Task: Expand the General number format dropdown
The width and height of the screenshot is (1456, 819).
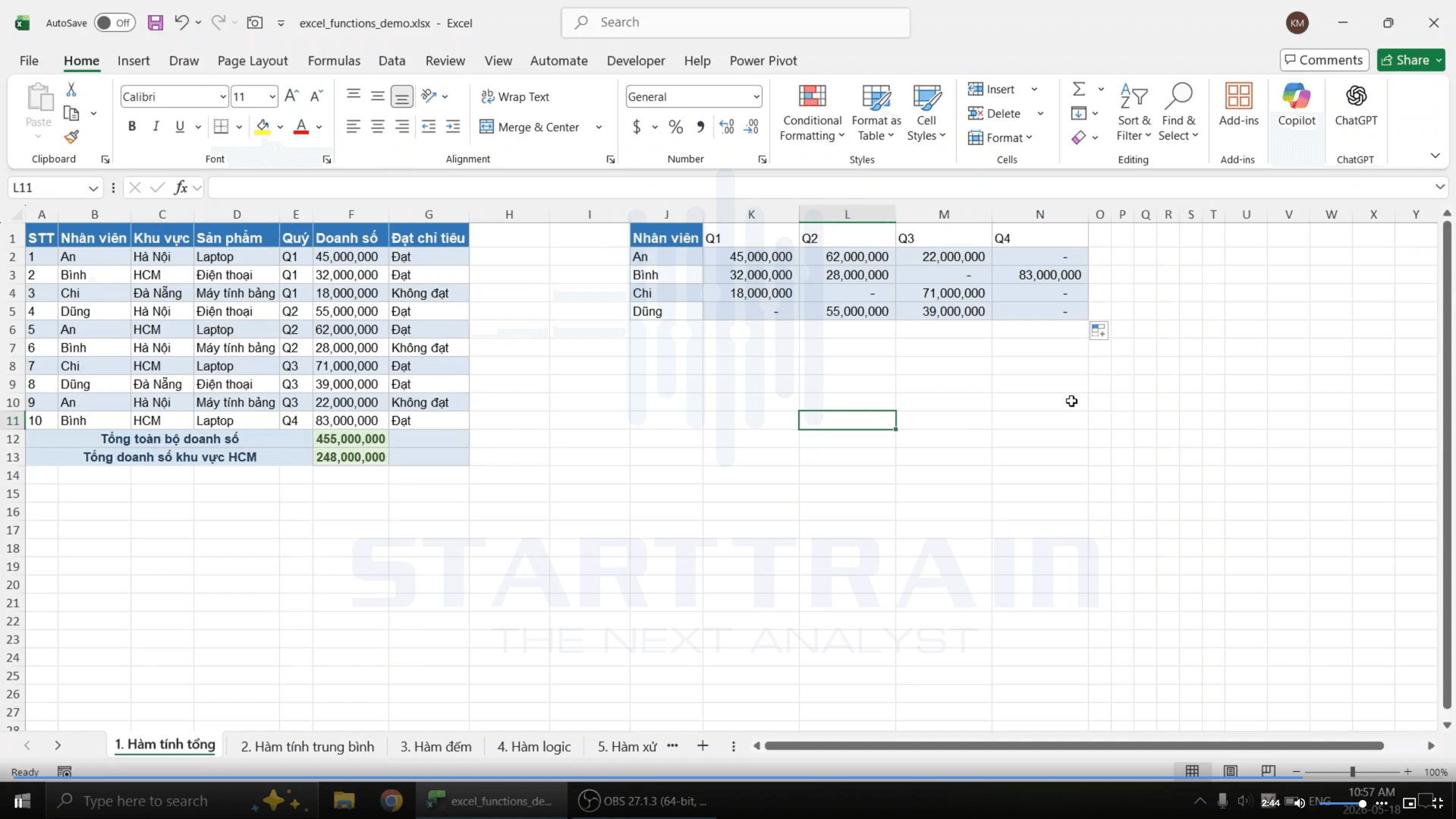Action: pos(756,96)
